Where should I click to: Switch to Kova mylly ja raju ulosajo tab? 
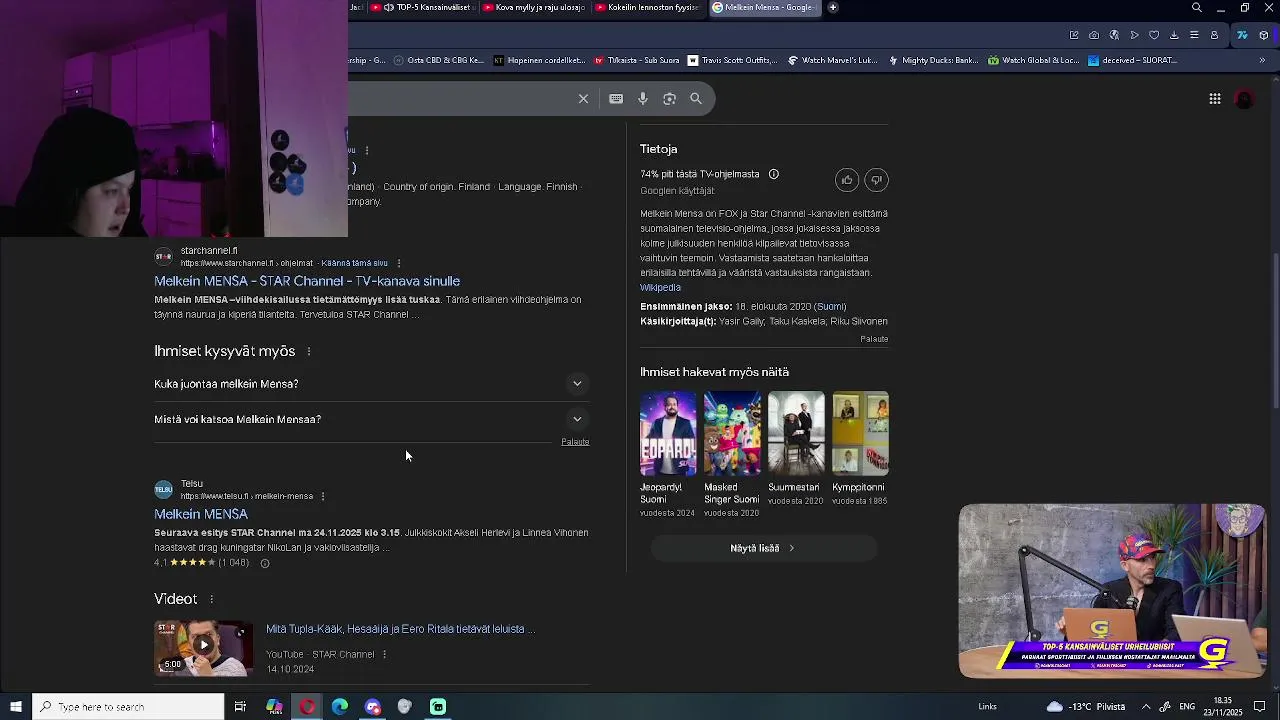point(536,8)
